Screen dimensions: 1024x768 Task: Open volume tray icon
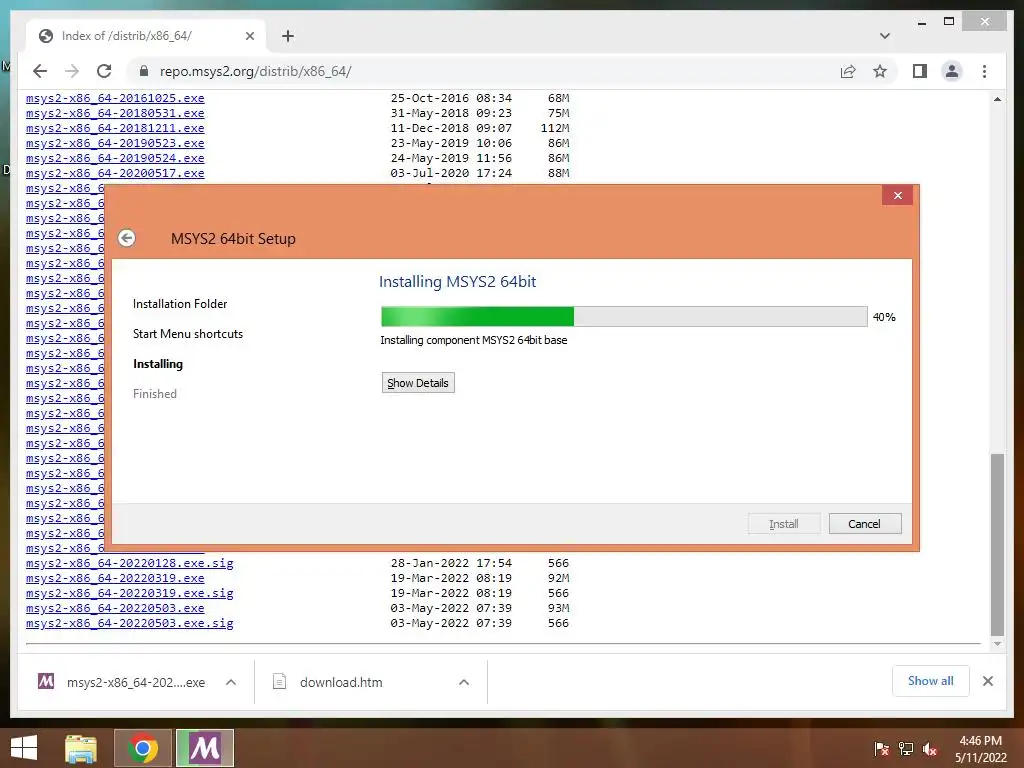930,749
